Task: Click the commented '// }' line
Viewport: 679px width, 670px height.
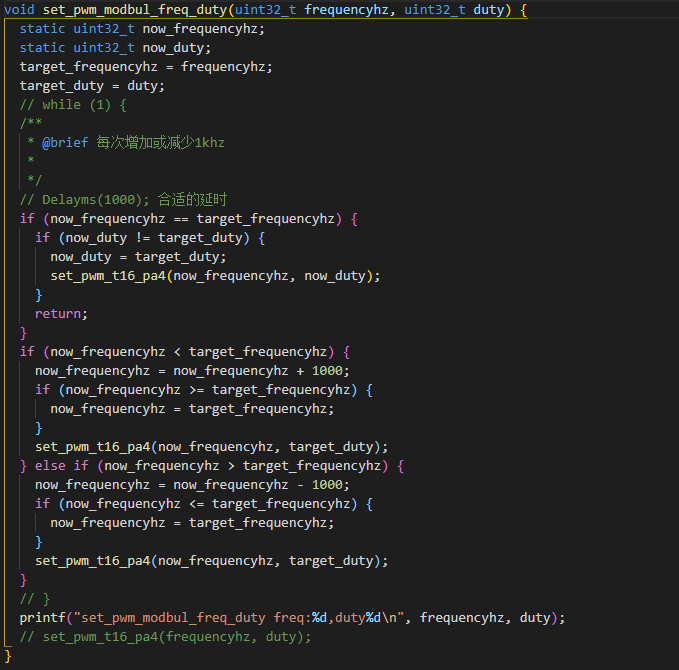Action: pos(35,599)
